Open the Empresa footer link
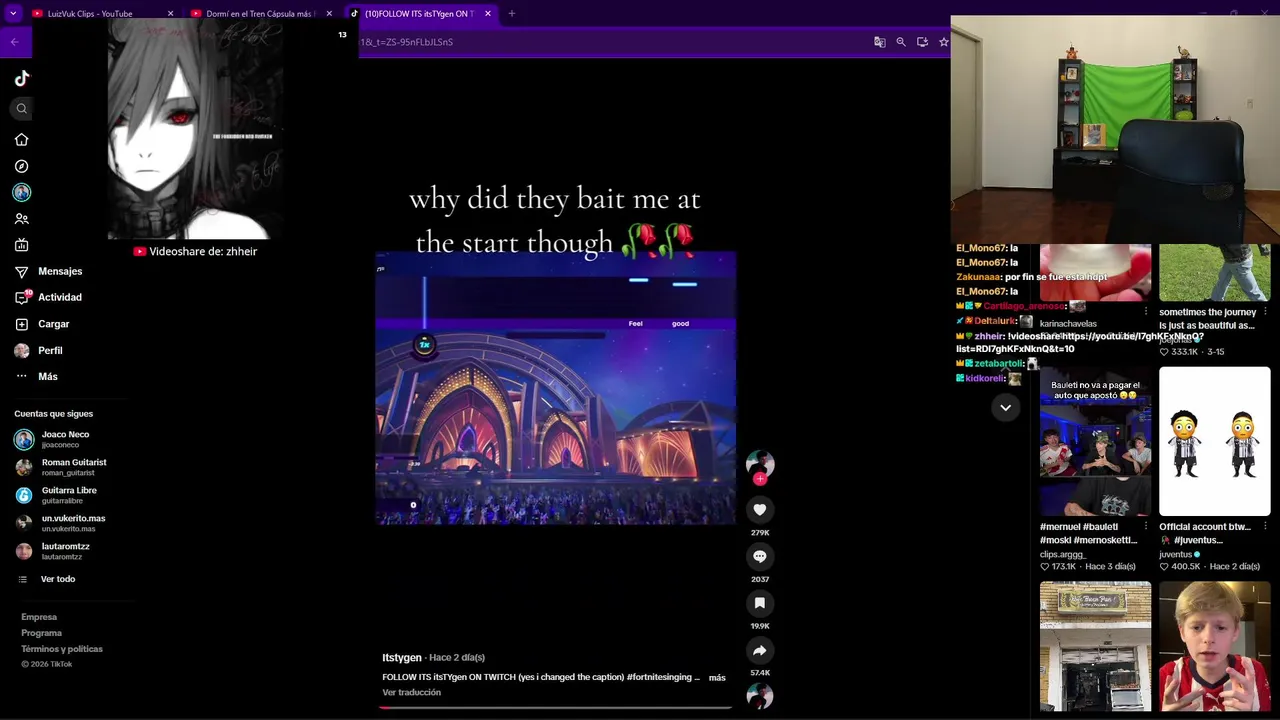The width and height of the screenshot is (1280, 720). [39, 617]
